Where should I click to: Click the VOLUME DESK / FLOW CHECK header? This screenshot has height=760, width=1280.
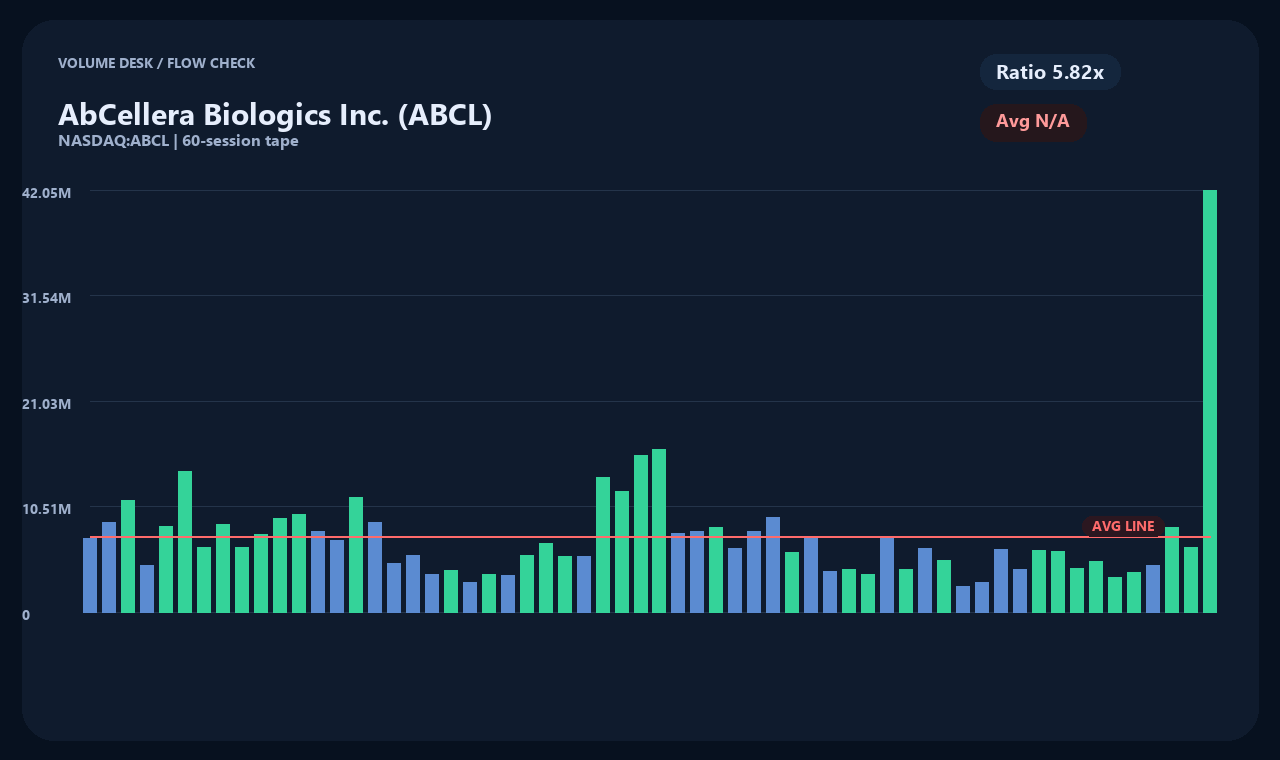[x=156, y=63]
